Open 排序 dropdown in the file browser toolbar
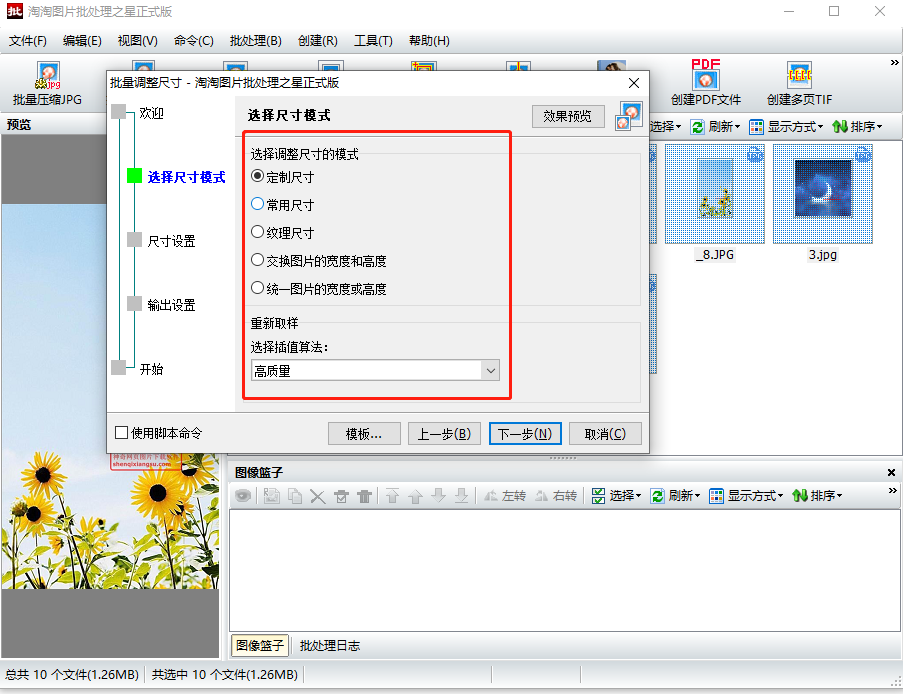The image size is (903, 694). [858, 127]
